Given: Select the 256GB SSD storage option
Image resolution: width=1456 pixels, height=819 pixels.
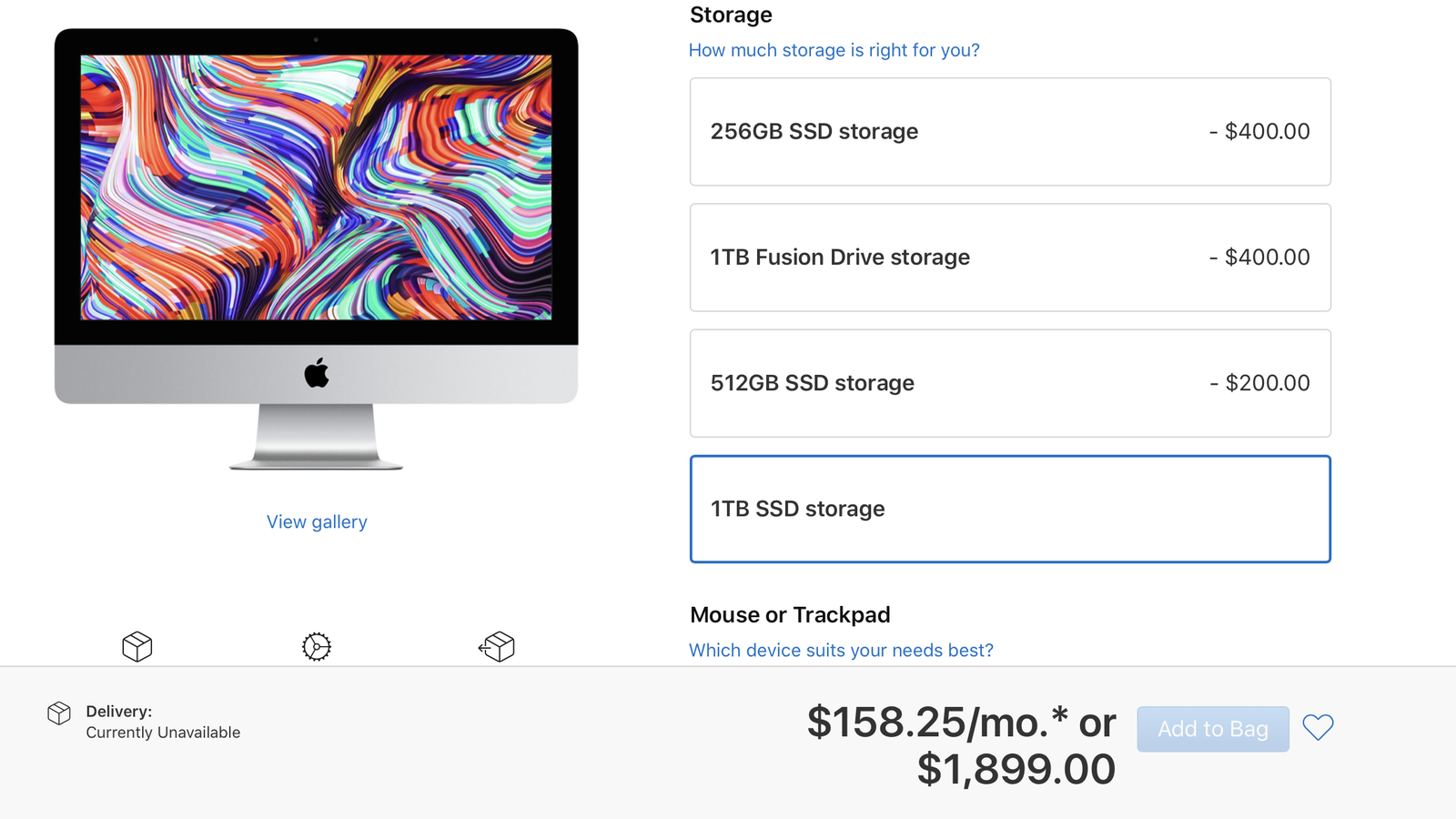Looking at the screenshot, I should point(1010,131).
